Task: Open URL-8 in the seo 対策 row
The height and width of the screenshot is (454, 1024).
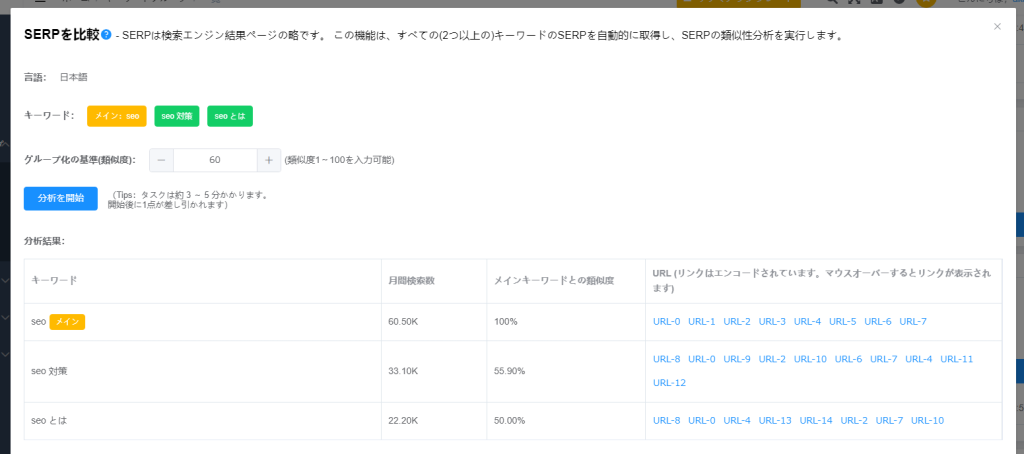Action: tap(666, 359)
